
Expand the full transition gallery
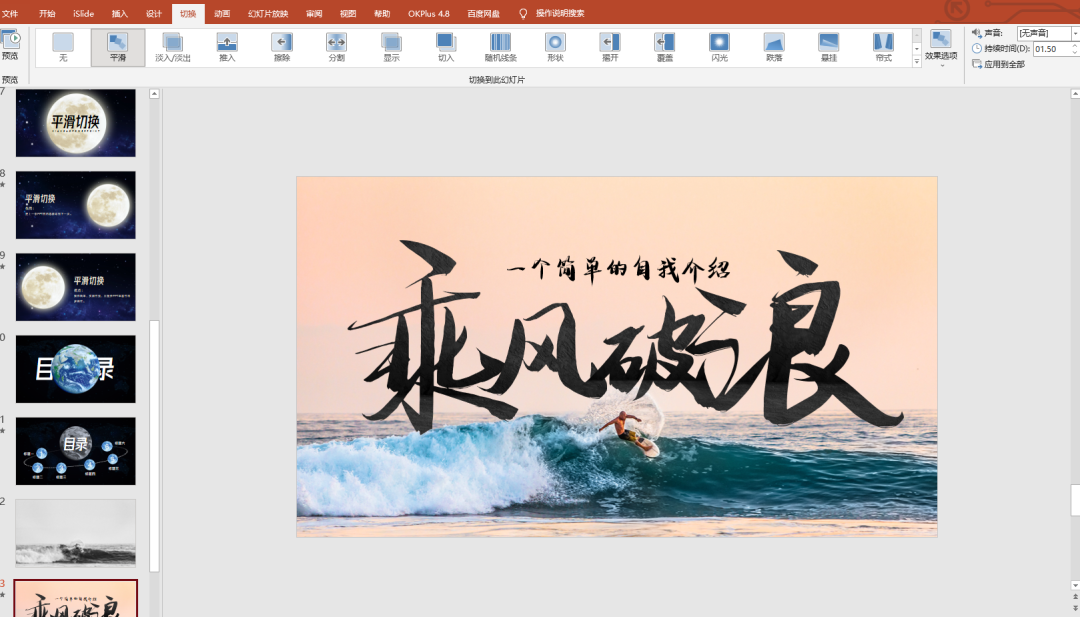point(917,61)
